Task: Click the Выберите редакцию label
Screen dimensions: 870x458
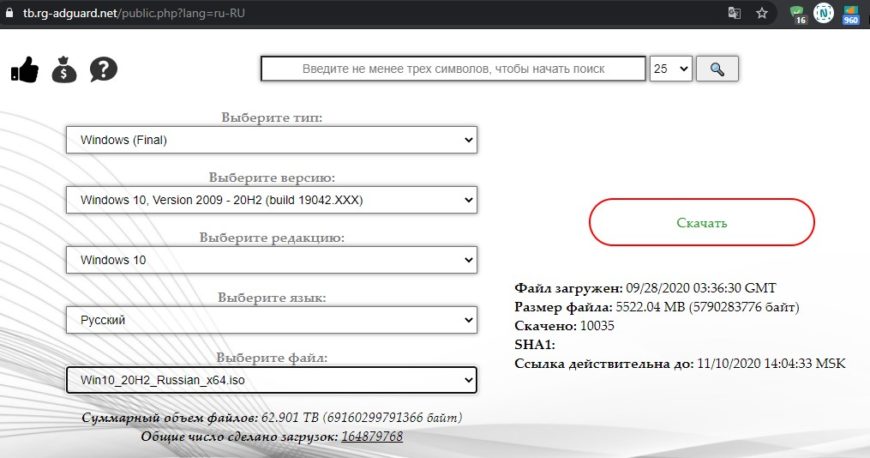Action: pyautogui.click(x=272, y=238)
